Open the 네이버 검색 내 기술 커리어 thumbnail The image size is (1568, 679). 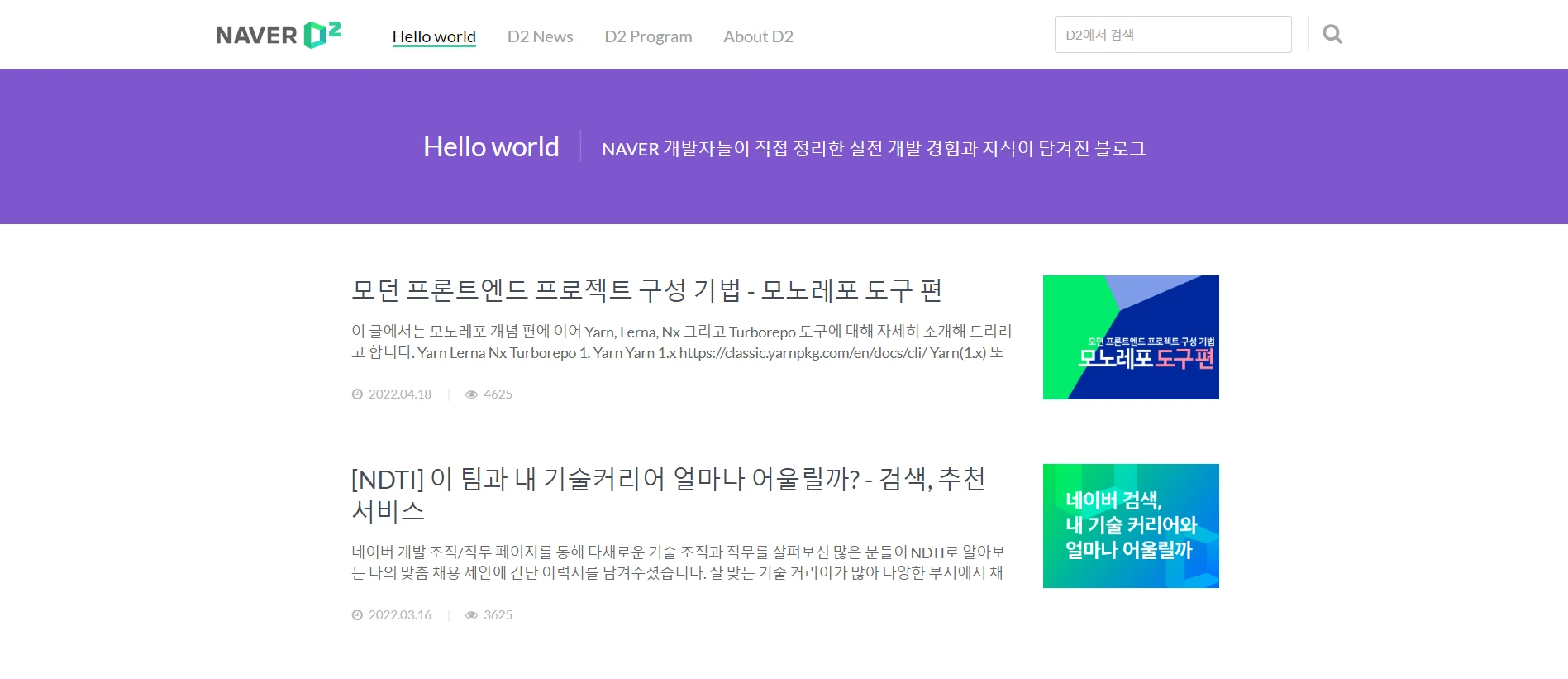point(1131,526)
